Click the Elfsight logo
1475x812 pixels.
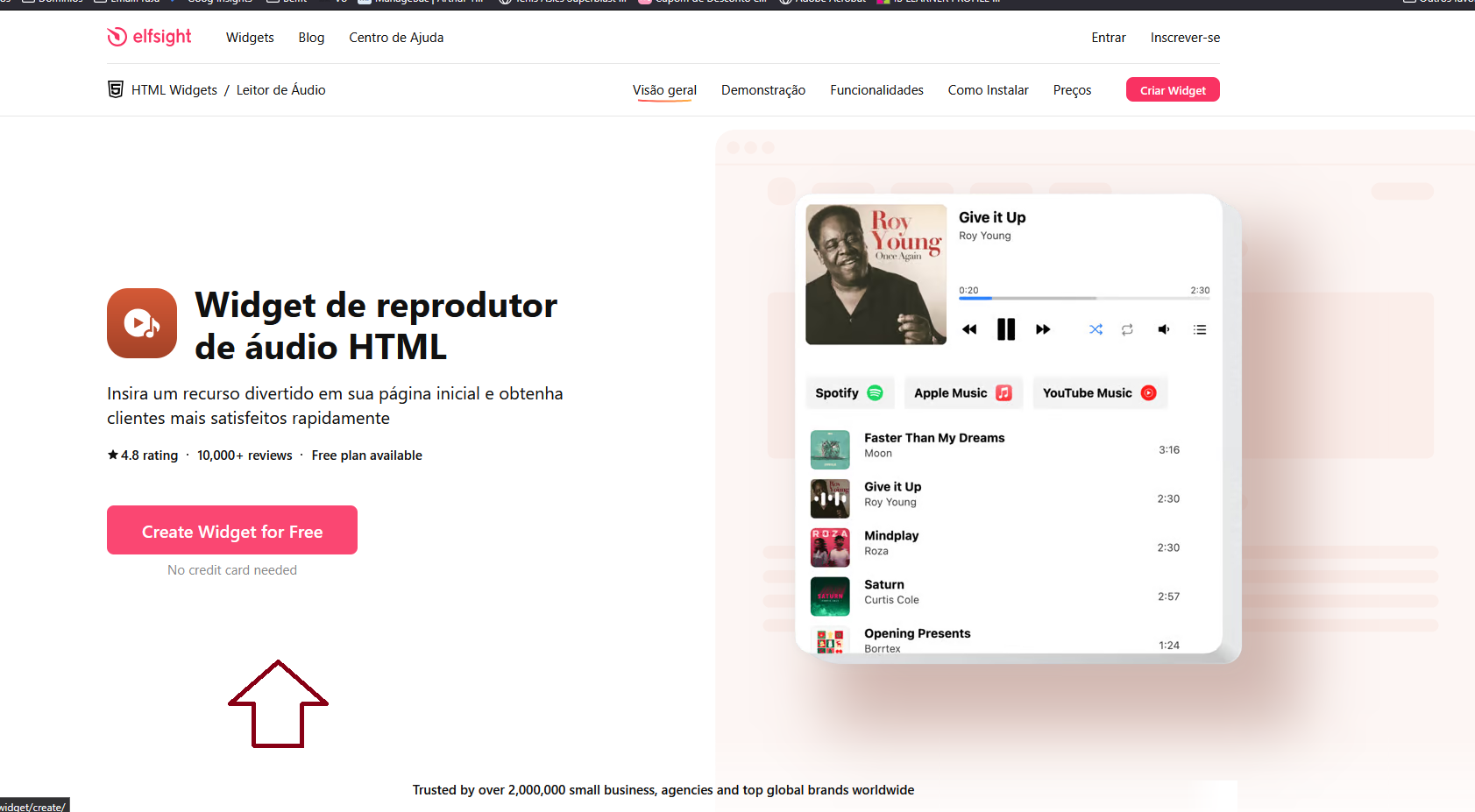(149, 37)
